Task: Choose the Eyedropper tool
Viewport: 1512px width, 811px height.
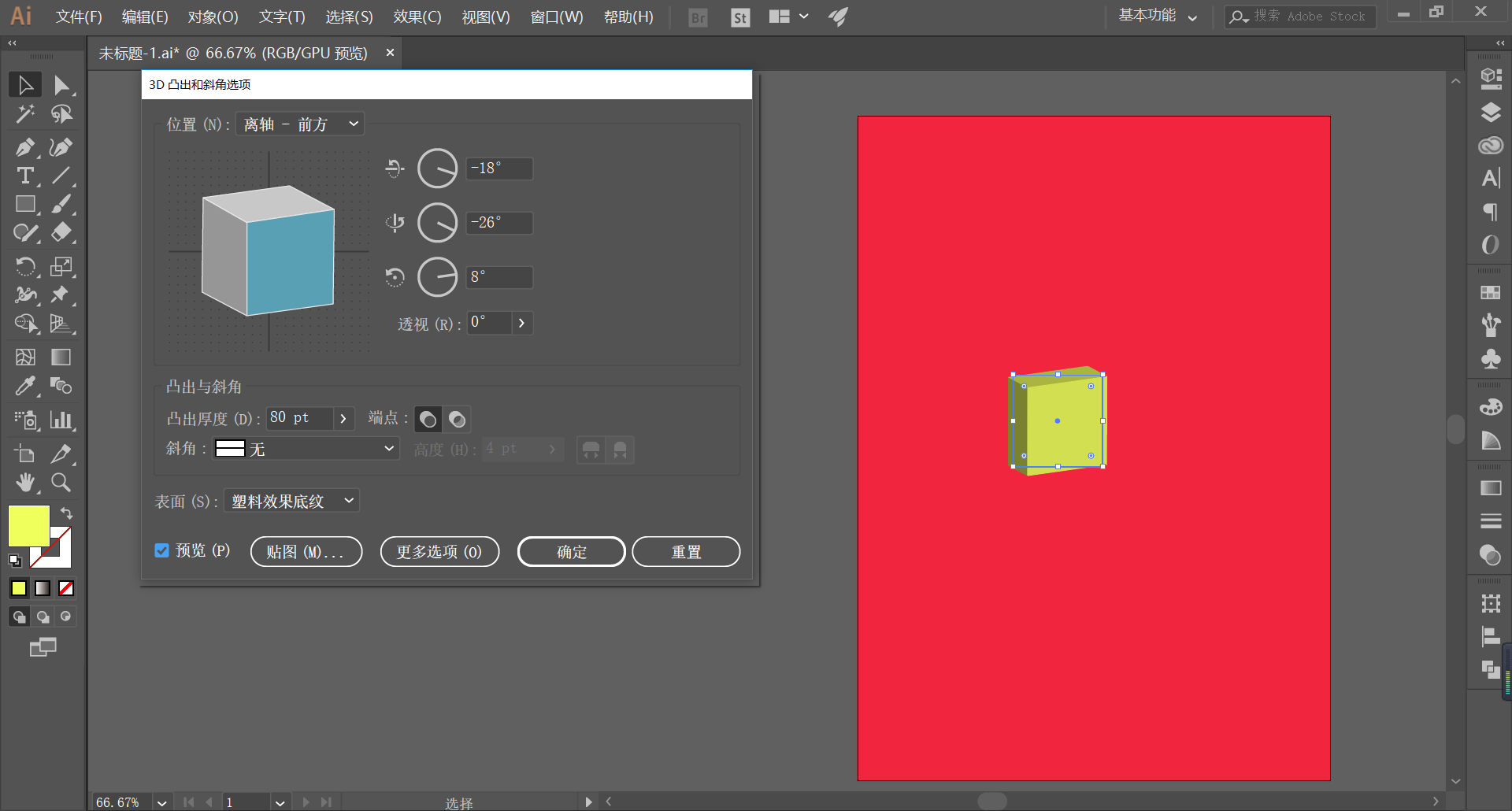Action: 25,386
